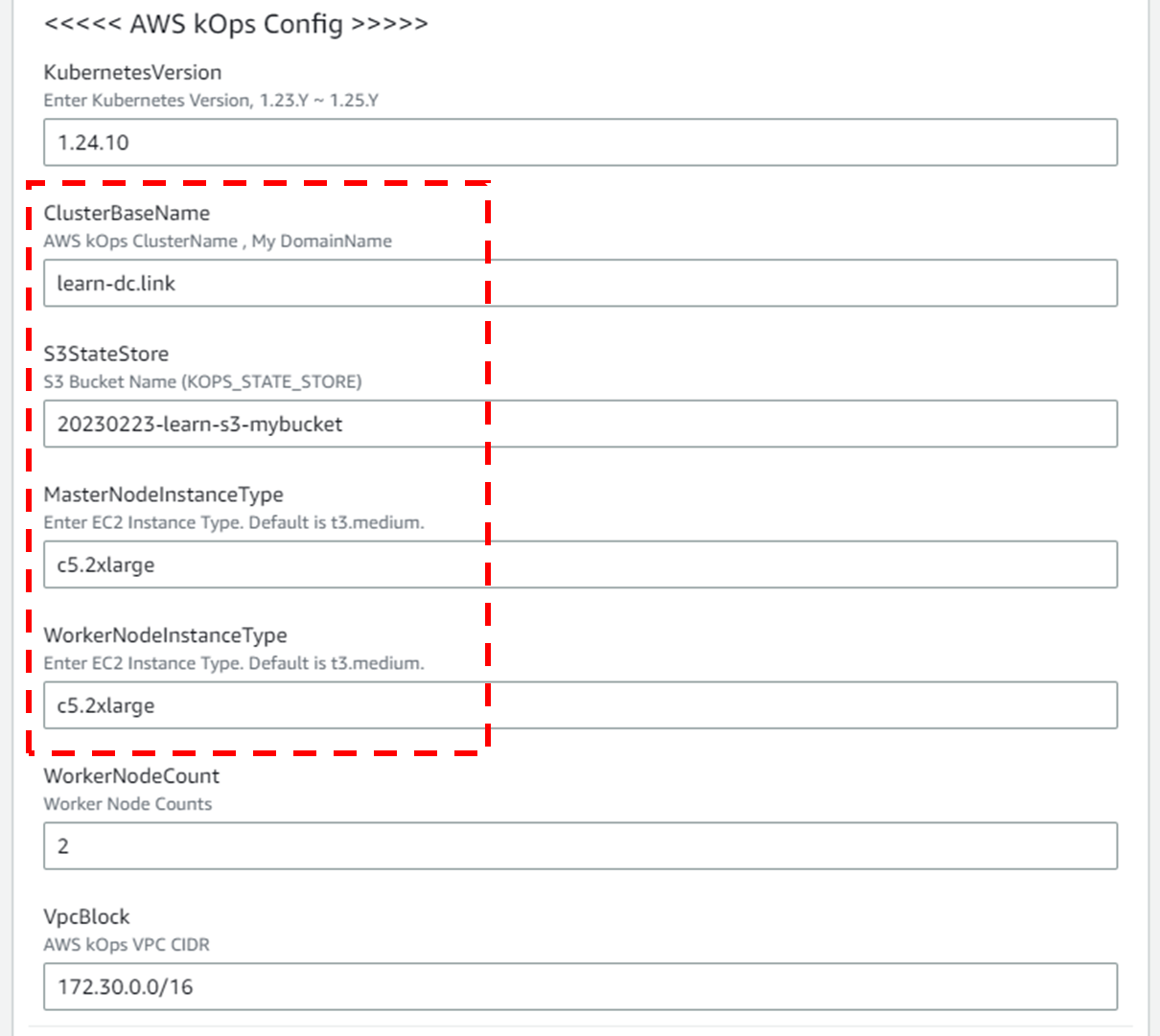Select the MasterNodeInstanceType input box
1160x1036 pixels.
point(579,564)
